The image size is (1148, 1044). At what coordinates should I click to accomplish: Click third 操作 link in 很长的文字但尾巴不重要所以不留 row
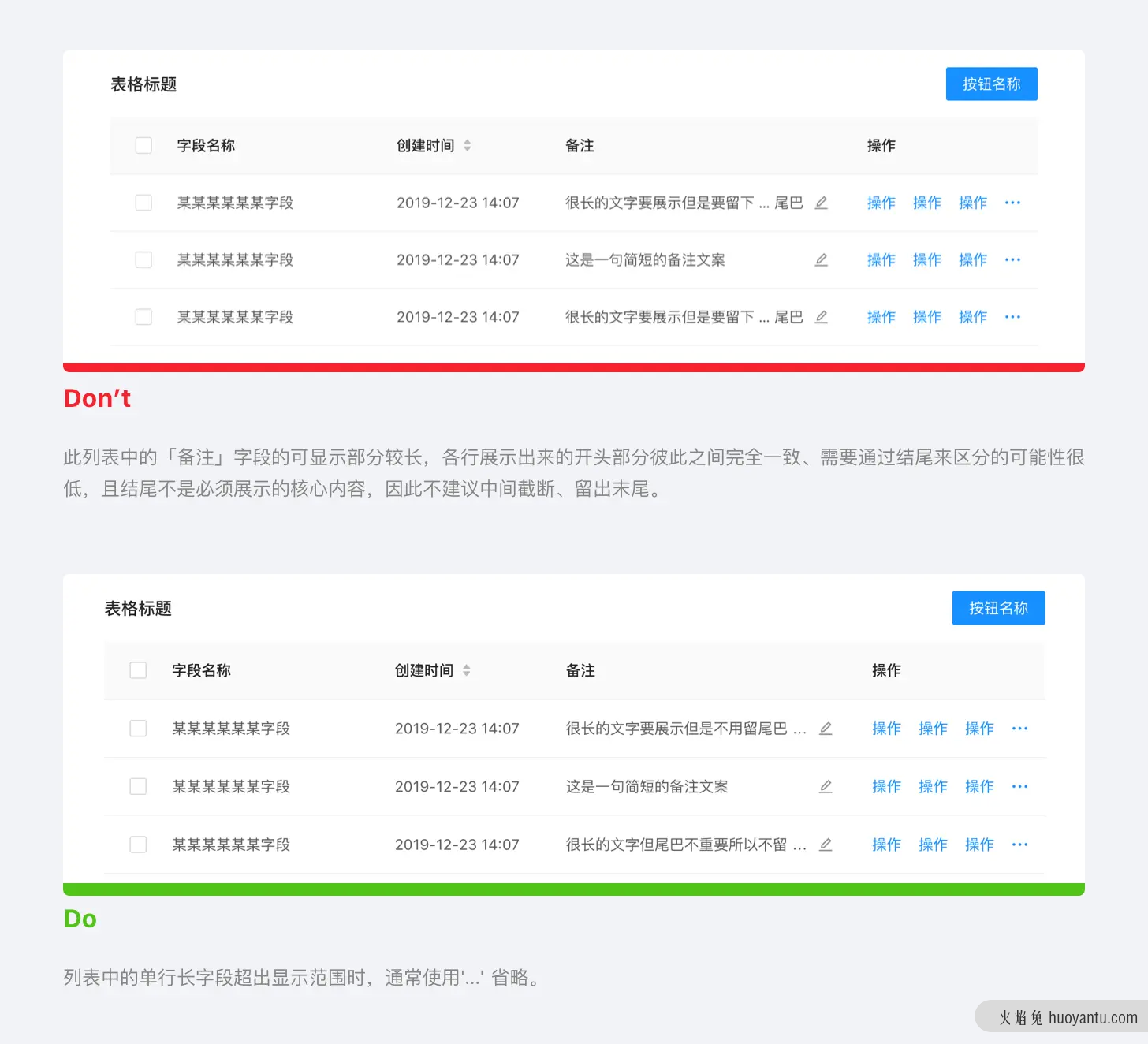980,845
